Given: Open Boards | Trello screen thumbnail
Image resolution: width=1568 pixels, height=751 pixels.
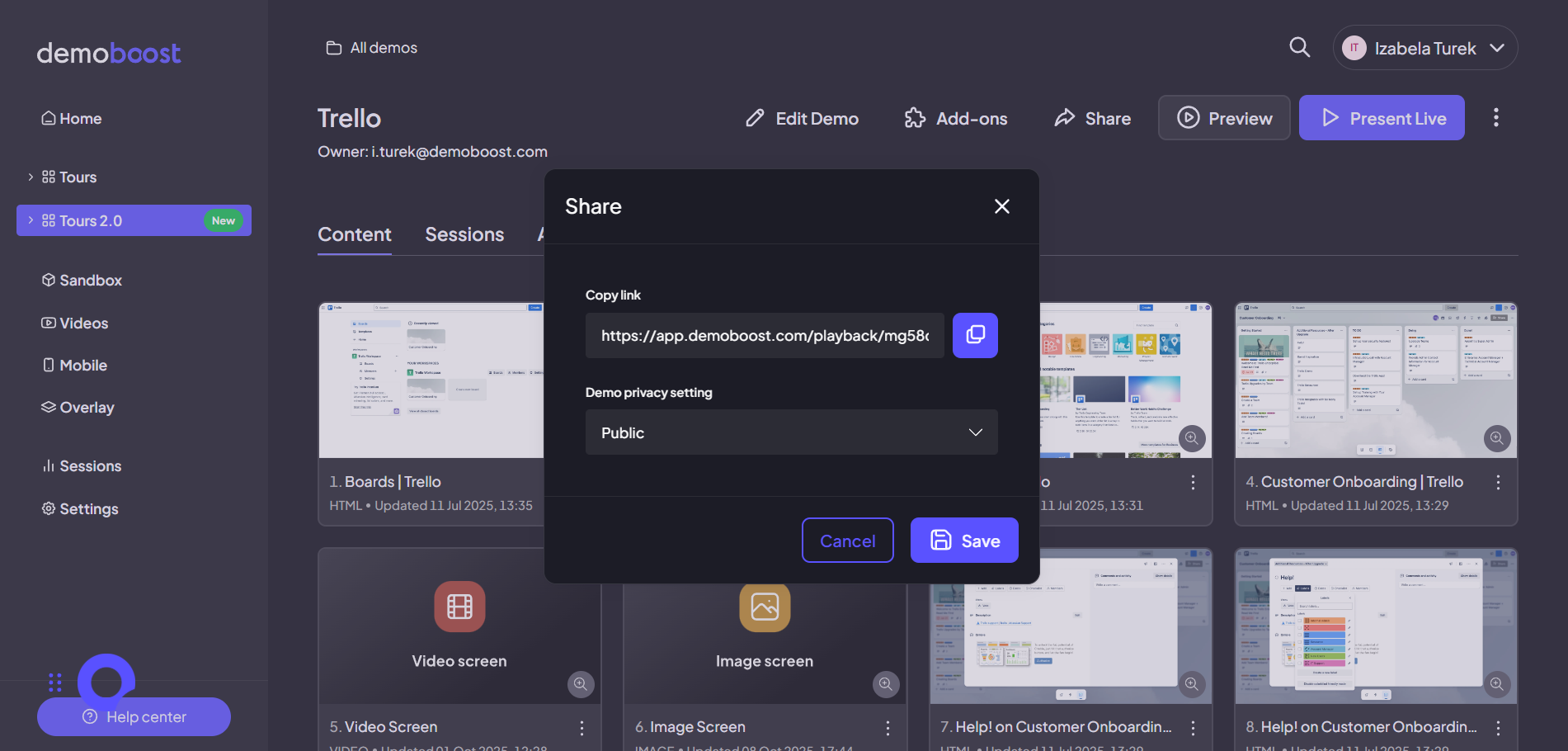Looking at the screenshot, I should 431,380.
